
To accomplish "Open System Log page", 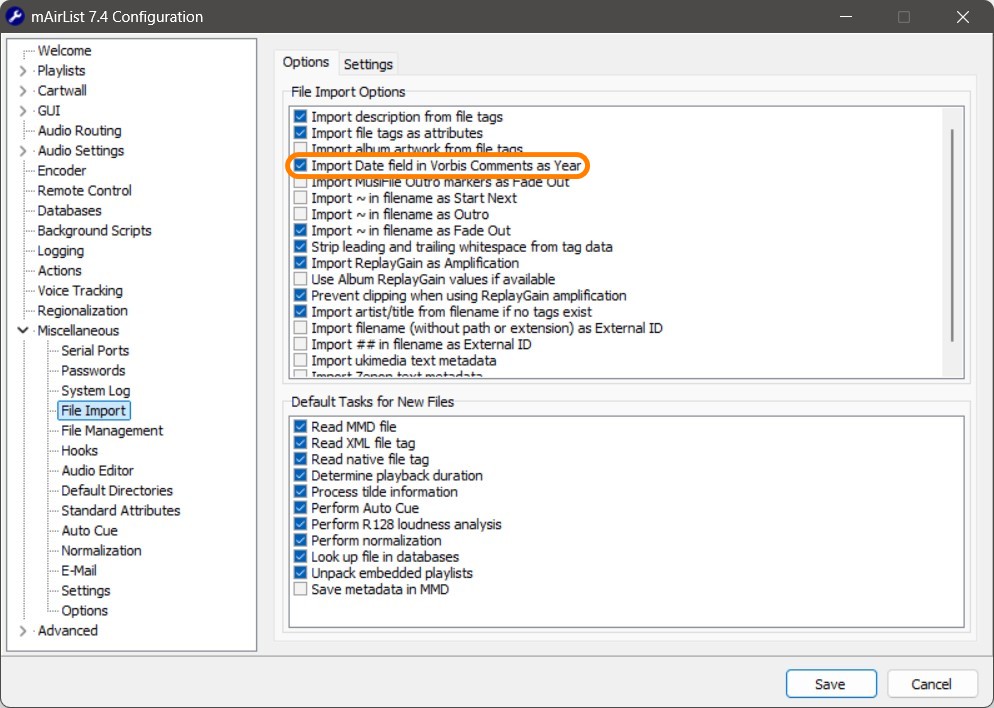I will (x=95, y=391).
